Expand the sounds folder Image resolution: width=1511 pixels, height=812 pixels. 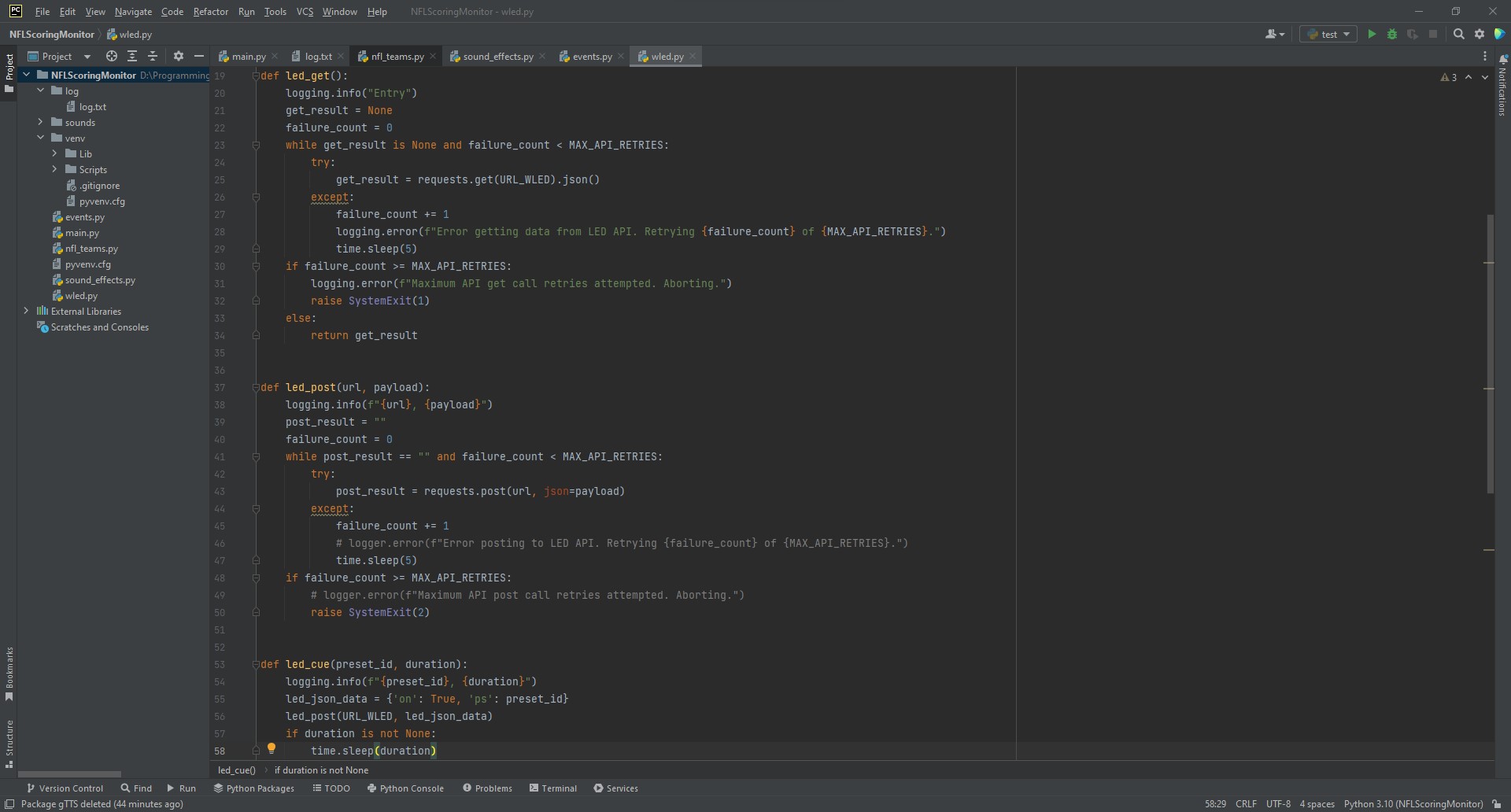click(40, 122)
